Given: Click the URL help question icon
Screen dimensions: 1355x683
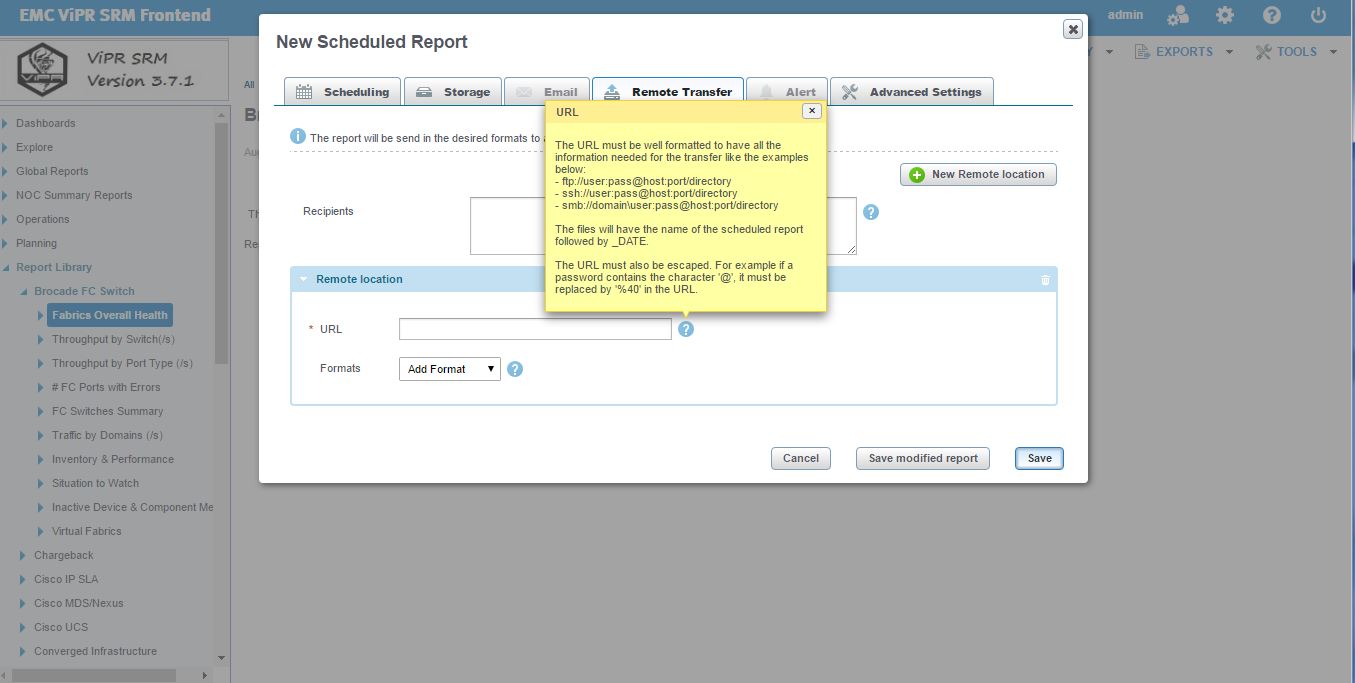Looking at the screenshot, I should [x=686, y=329].
